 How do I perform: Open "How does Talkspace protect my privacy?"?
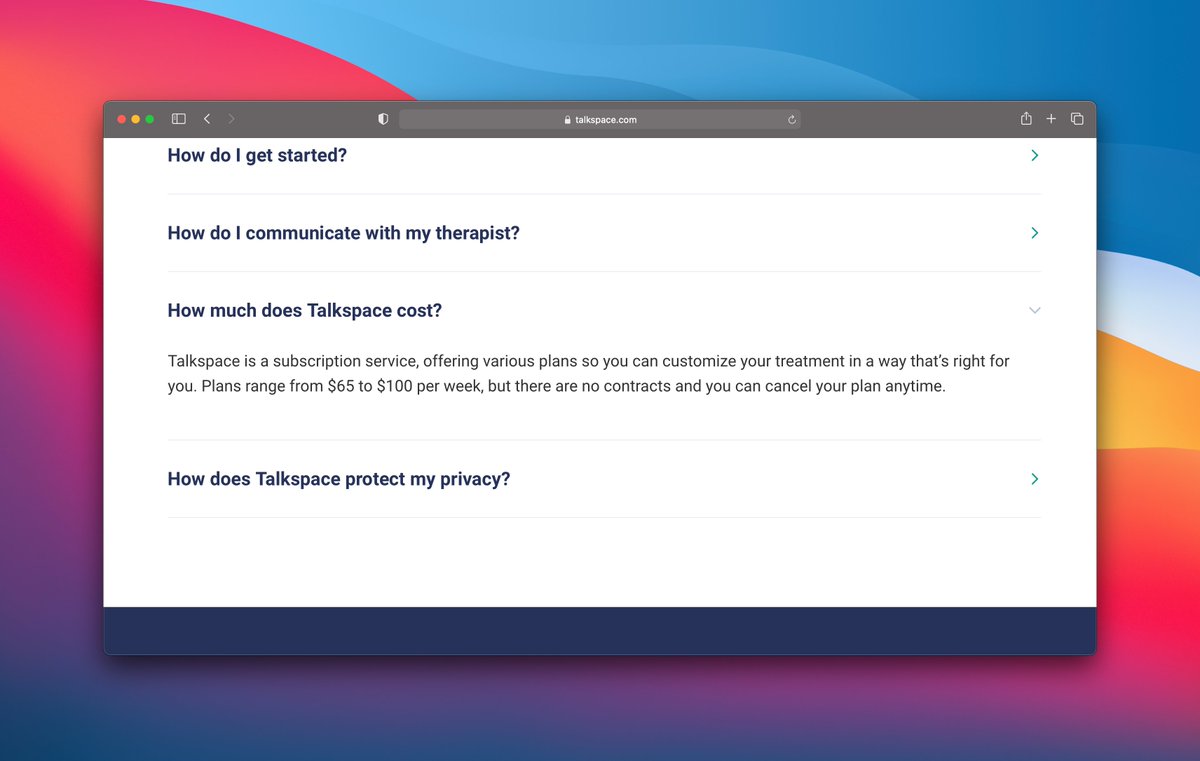[339, 479]
